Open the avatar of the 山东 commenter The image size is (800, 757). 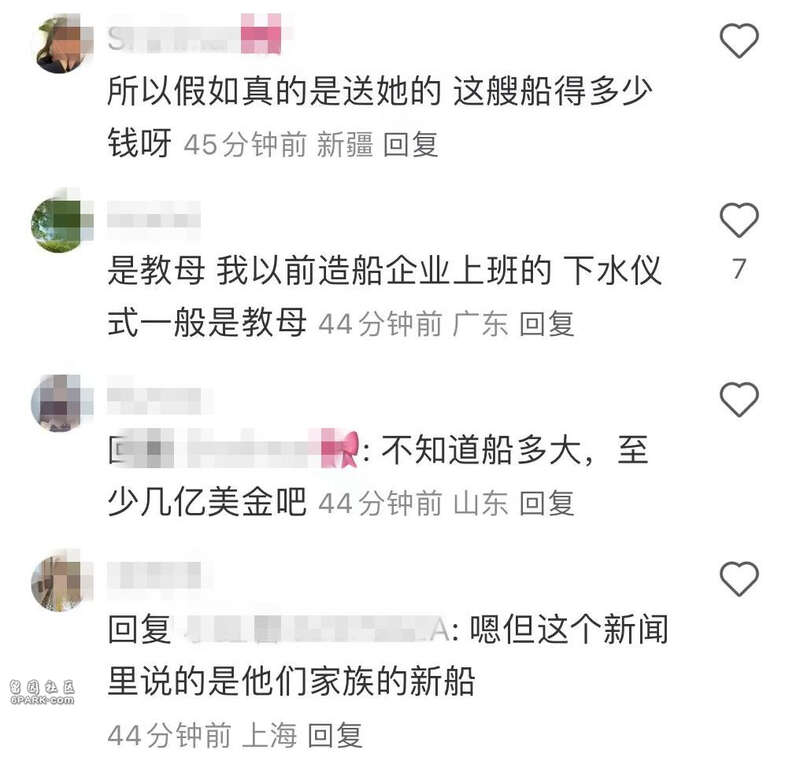click(x=60, y=403)
